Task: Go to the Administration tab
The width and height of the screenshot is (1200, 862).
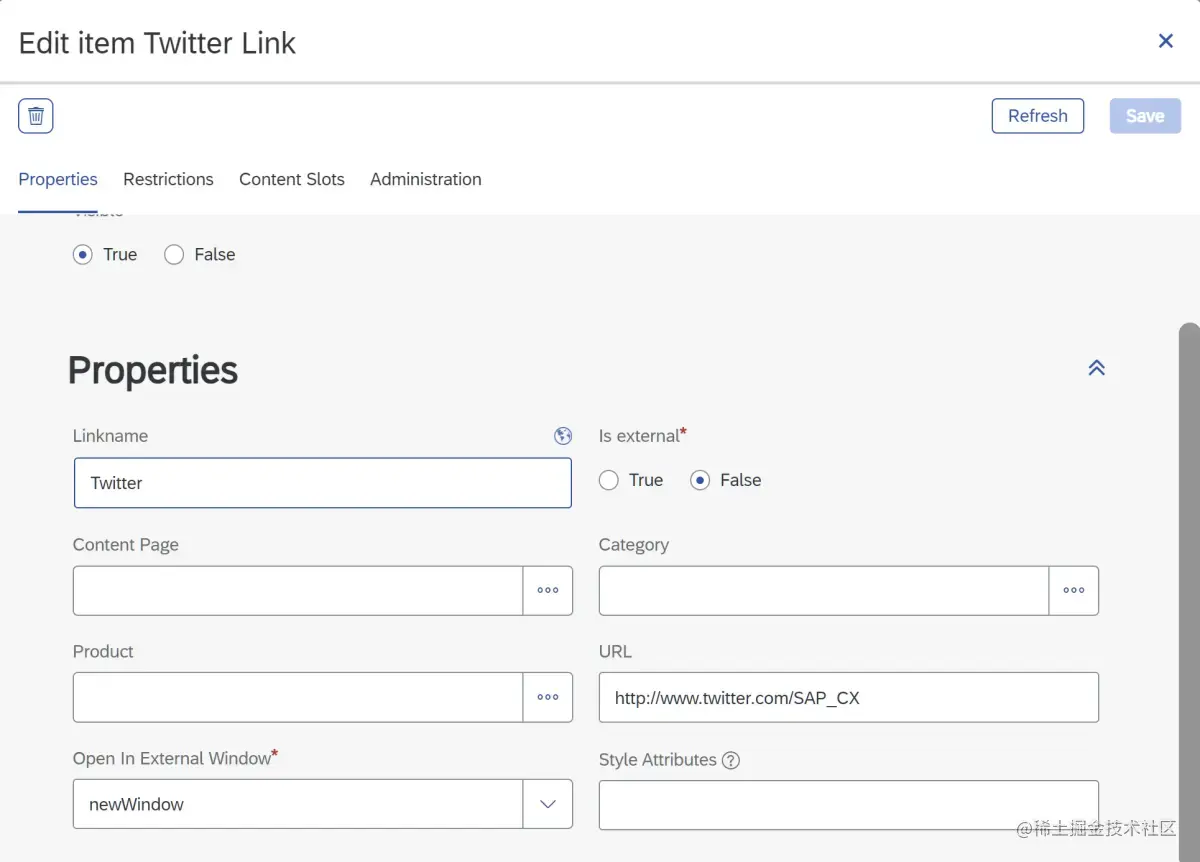Action: pyautogui.click(x=425, y=180)
